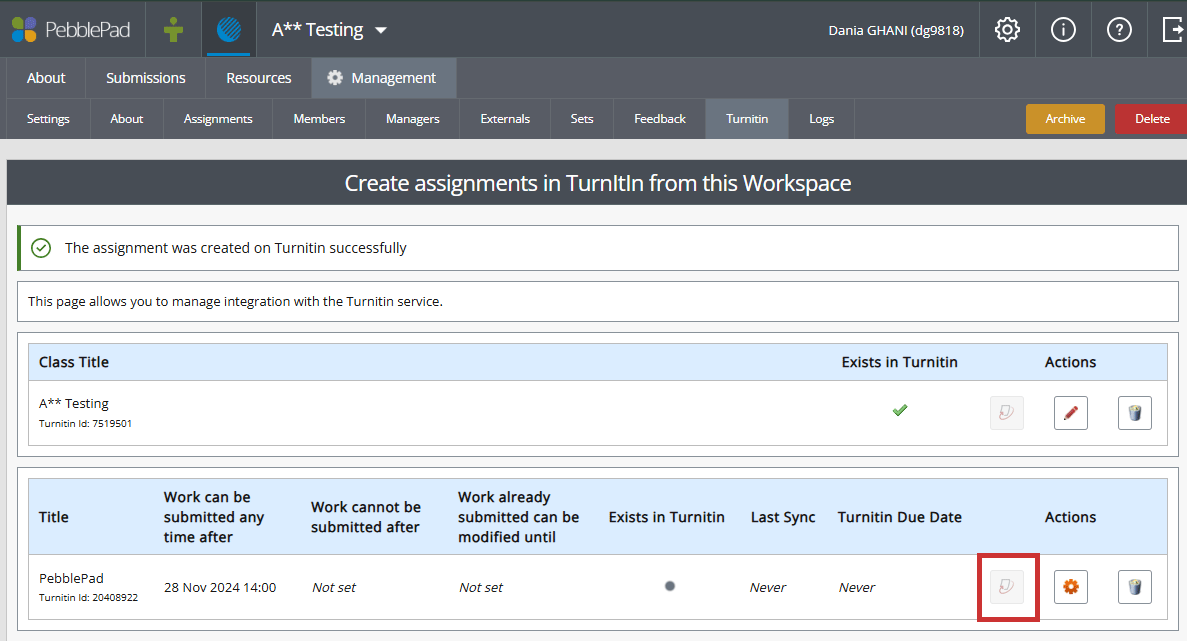This screenshot has height=641, width=1187.
Task: Click the PebblePad assignment title
Action: coord(71,578)
